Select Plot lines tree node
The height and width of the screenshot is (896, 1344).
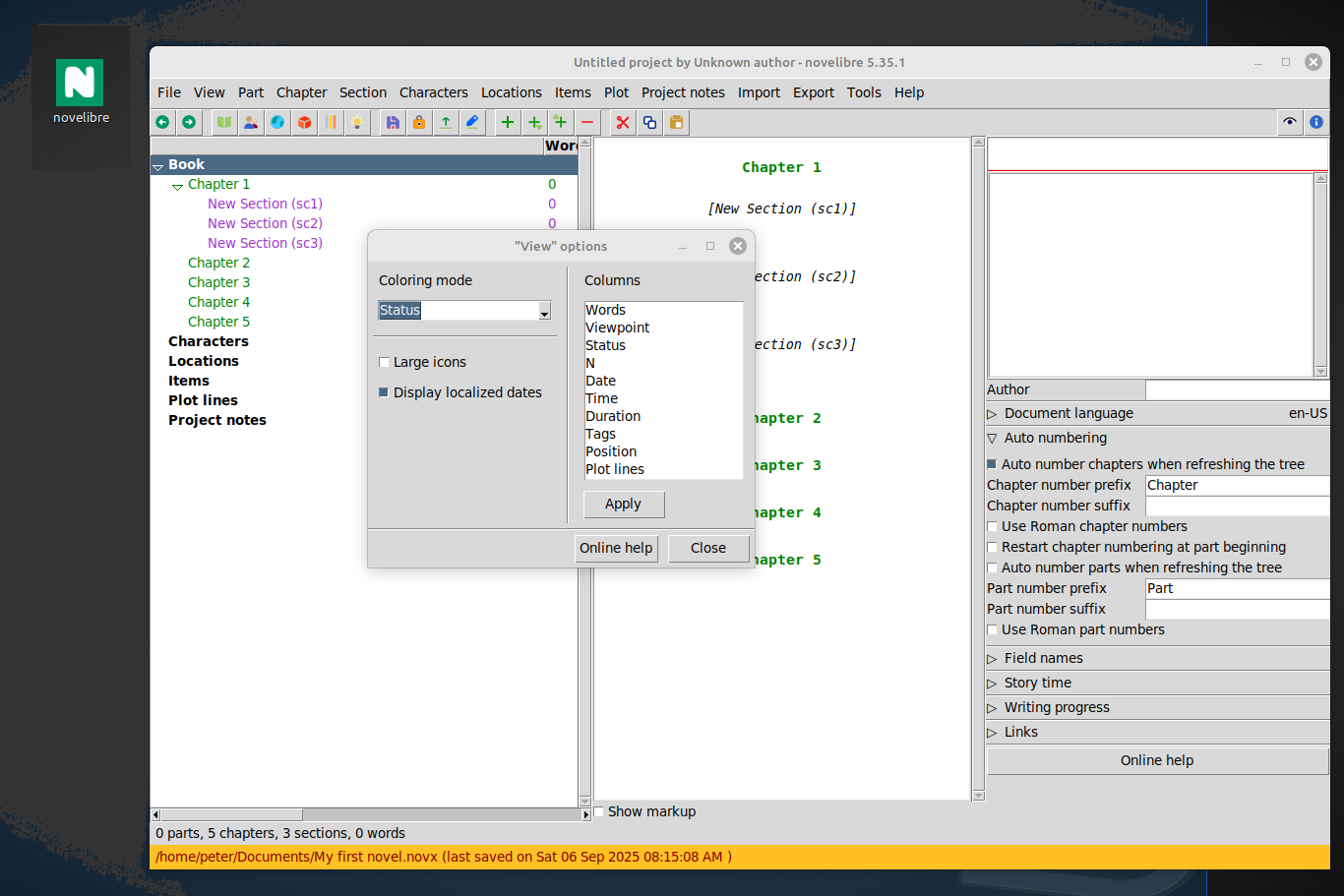[x=203, y=400]
